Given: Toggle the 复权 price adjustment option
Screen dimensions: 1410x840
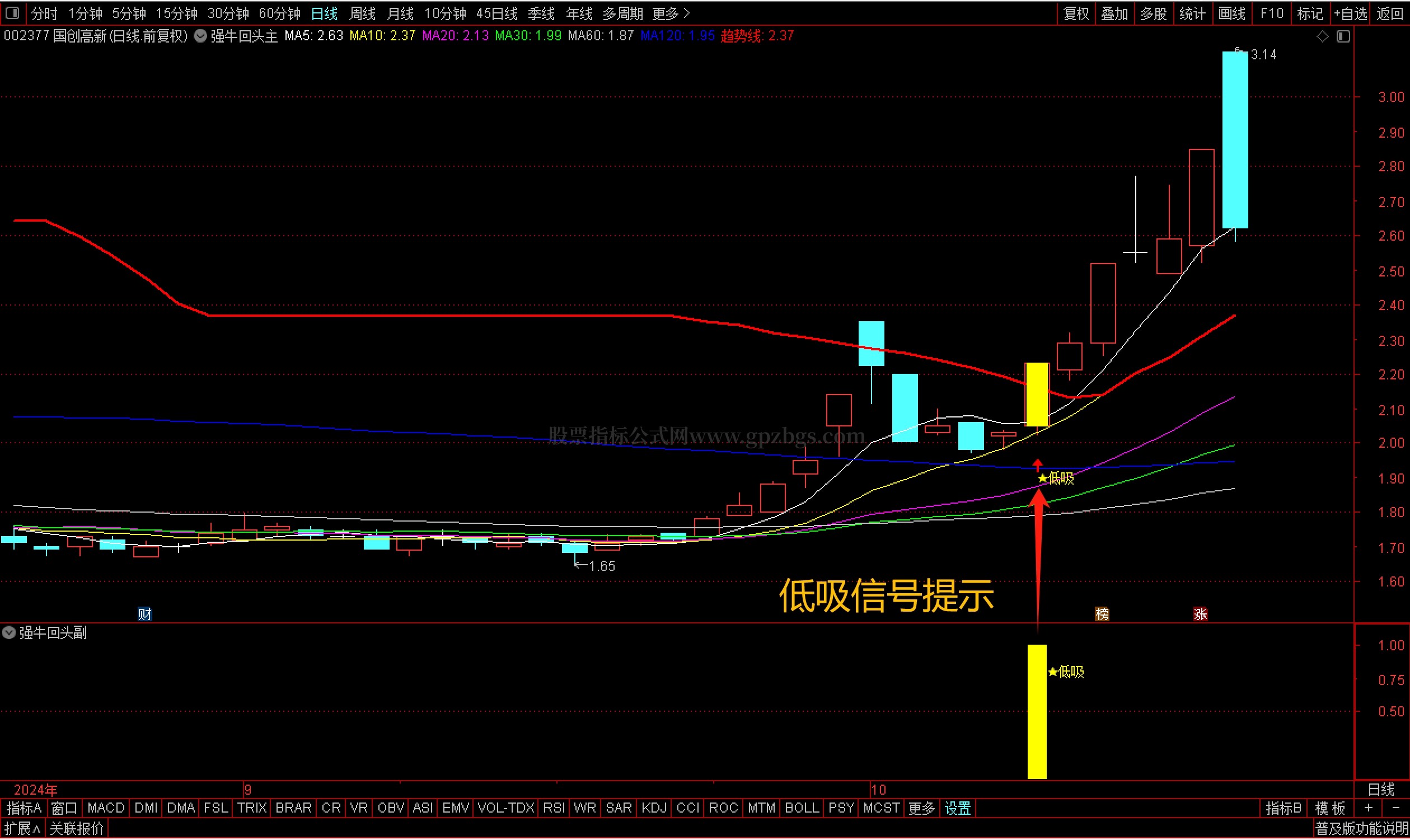Looking at the screenshot, I should (1076, 13).
